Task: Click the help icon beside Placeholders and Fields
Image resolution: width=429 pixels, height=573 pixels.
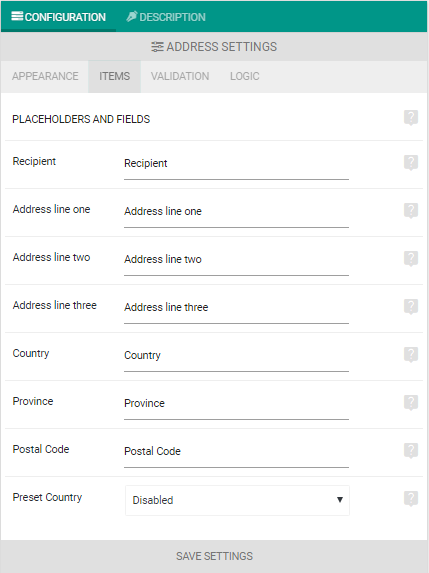Action: [411, 118]
